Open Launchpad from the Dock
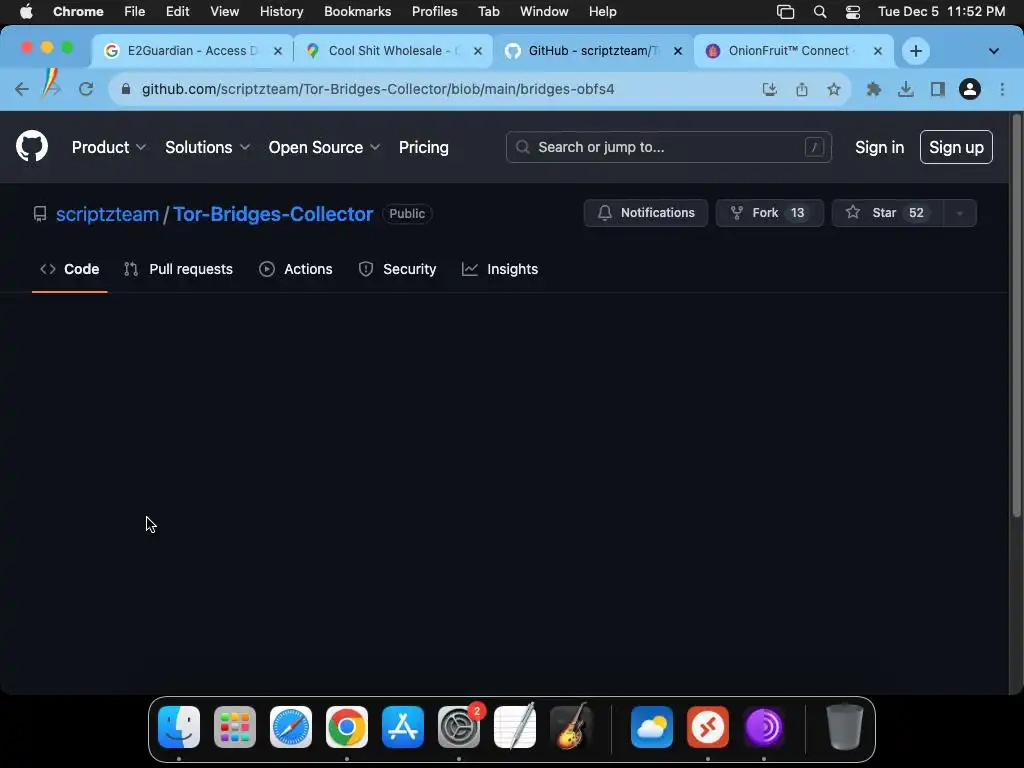 tap(235, 727)
